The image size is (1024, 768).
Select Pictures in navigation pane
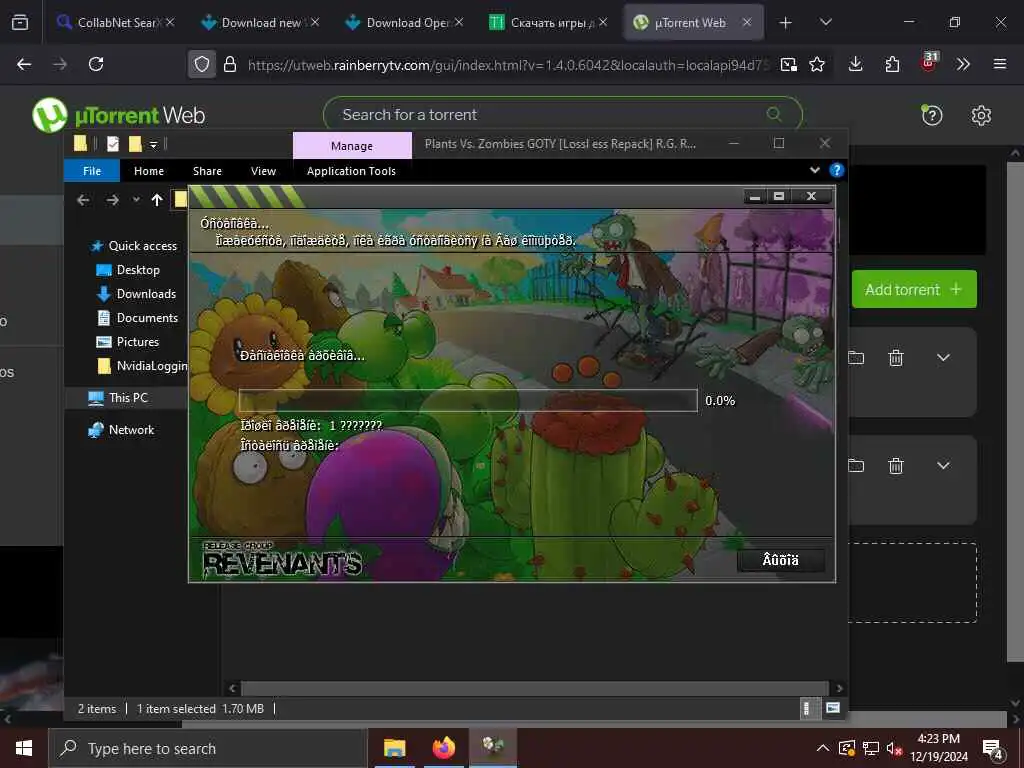128,342
